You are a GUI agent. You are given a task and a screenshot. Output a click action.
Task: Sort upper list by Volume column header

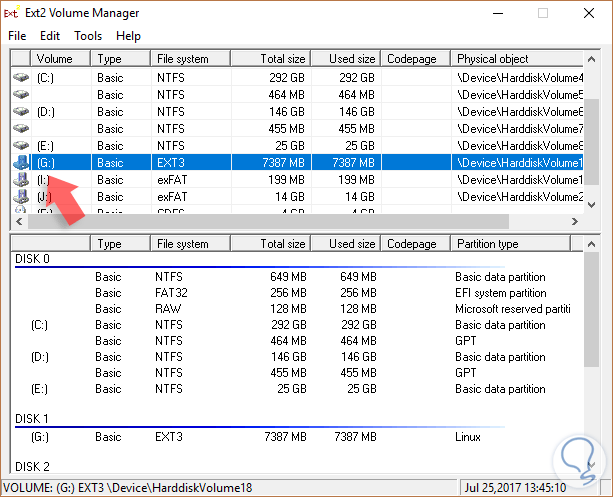(x=60, y=59)
